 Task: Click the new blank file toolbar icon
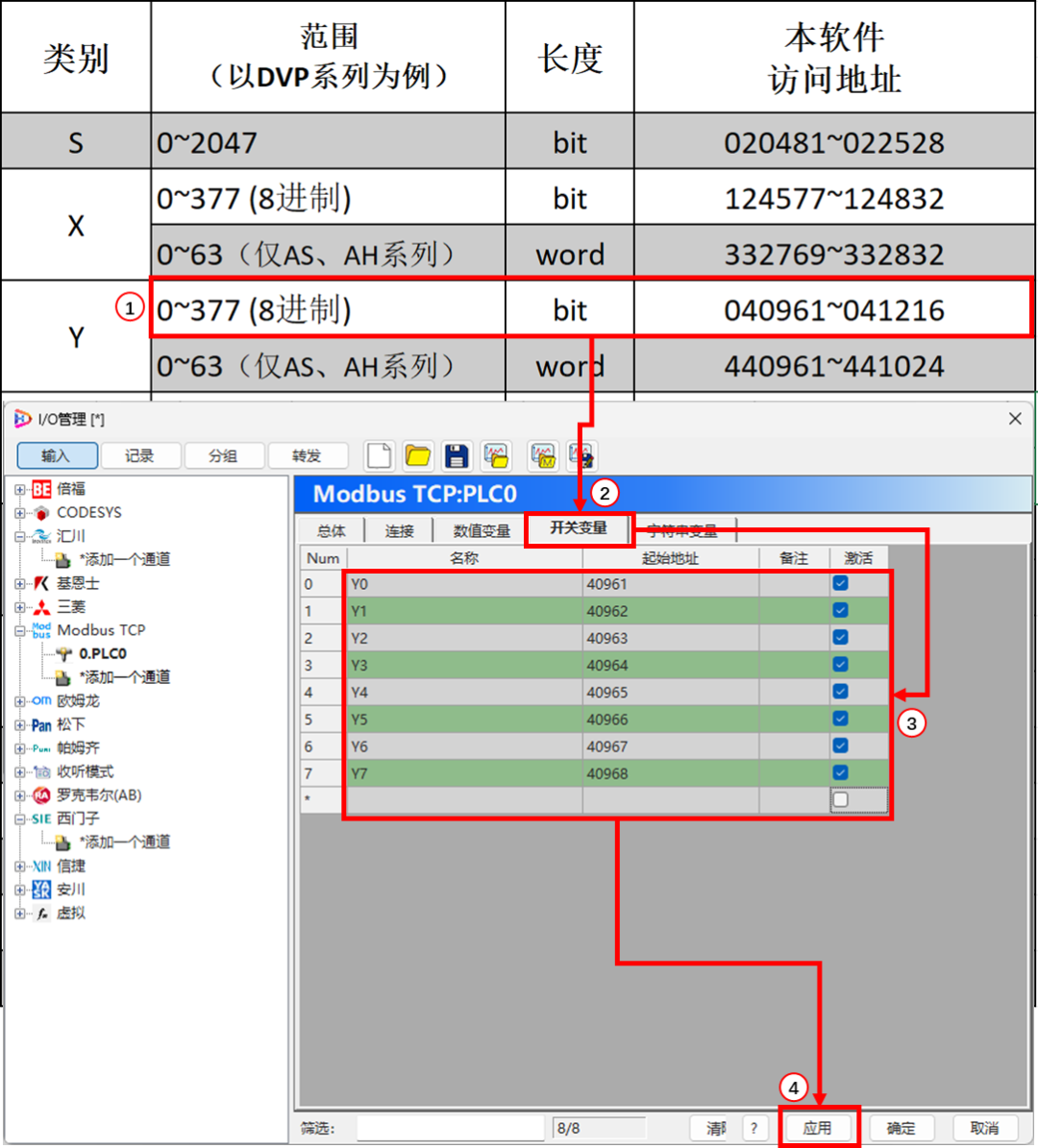(x=380, y=456)
